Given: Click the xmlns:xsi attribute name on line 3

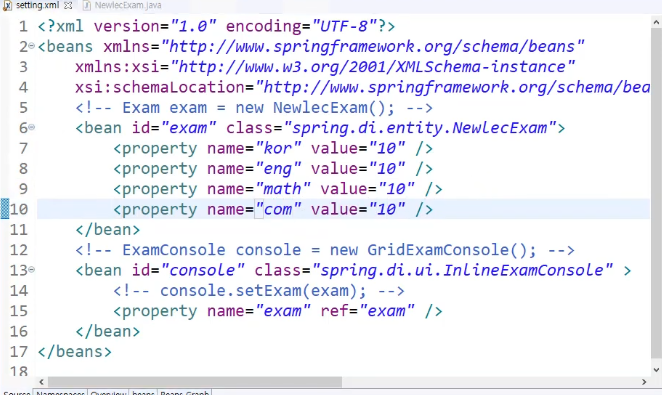Looking at the screenshot, I should pyautogui.click(x=117, y=67).
